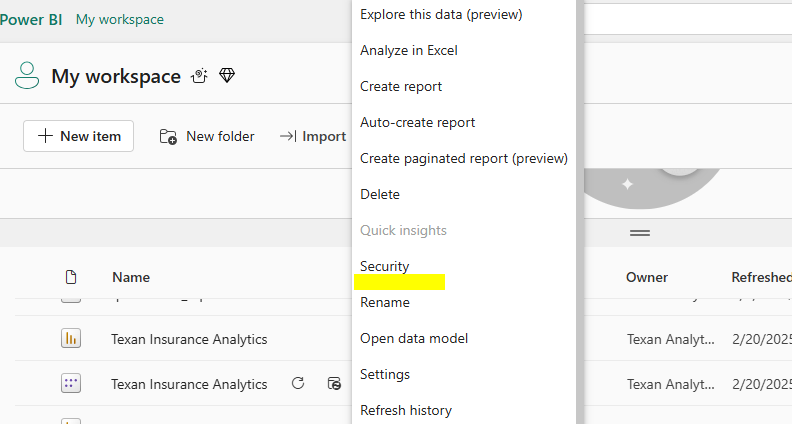The width and height of the screenshot is (792, 424).
Task: Click the diamond premium capacity icon
Action: click(227, 76)
